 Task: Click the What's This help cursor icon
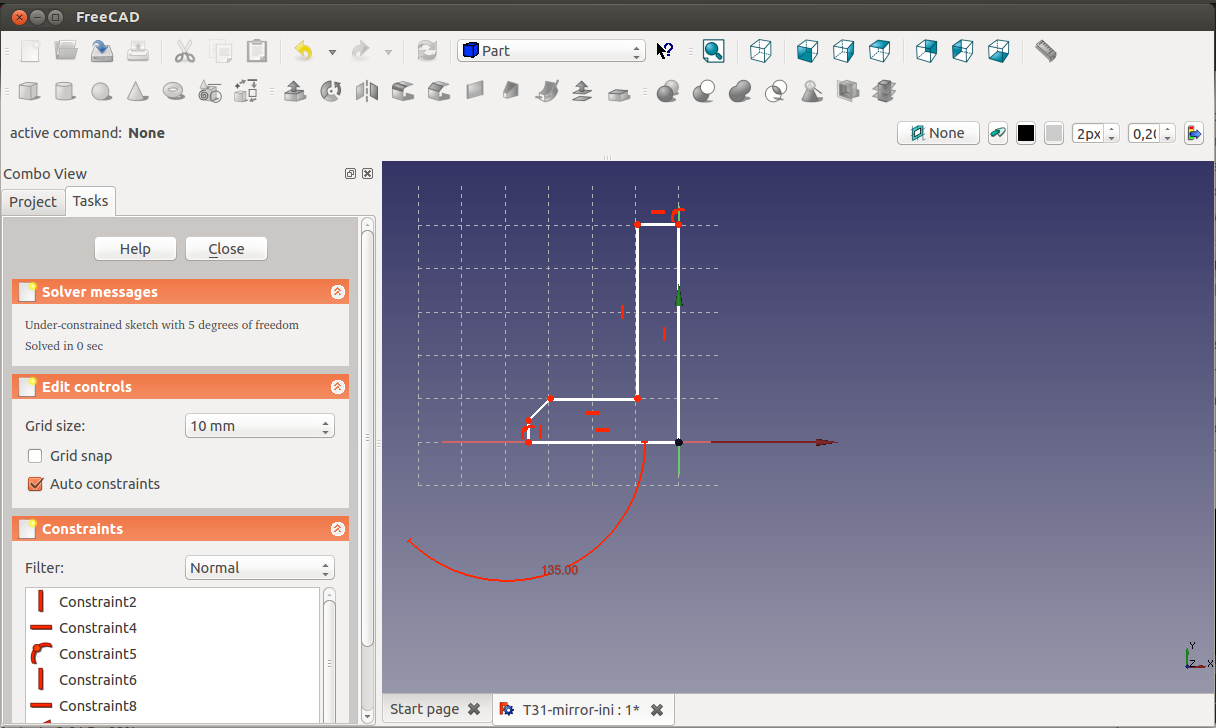666,51
